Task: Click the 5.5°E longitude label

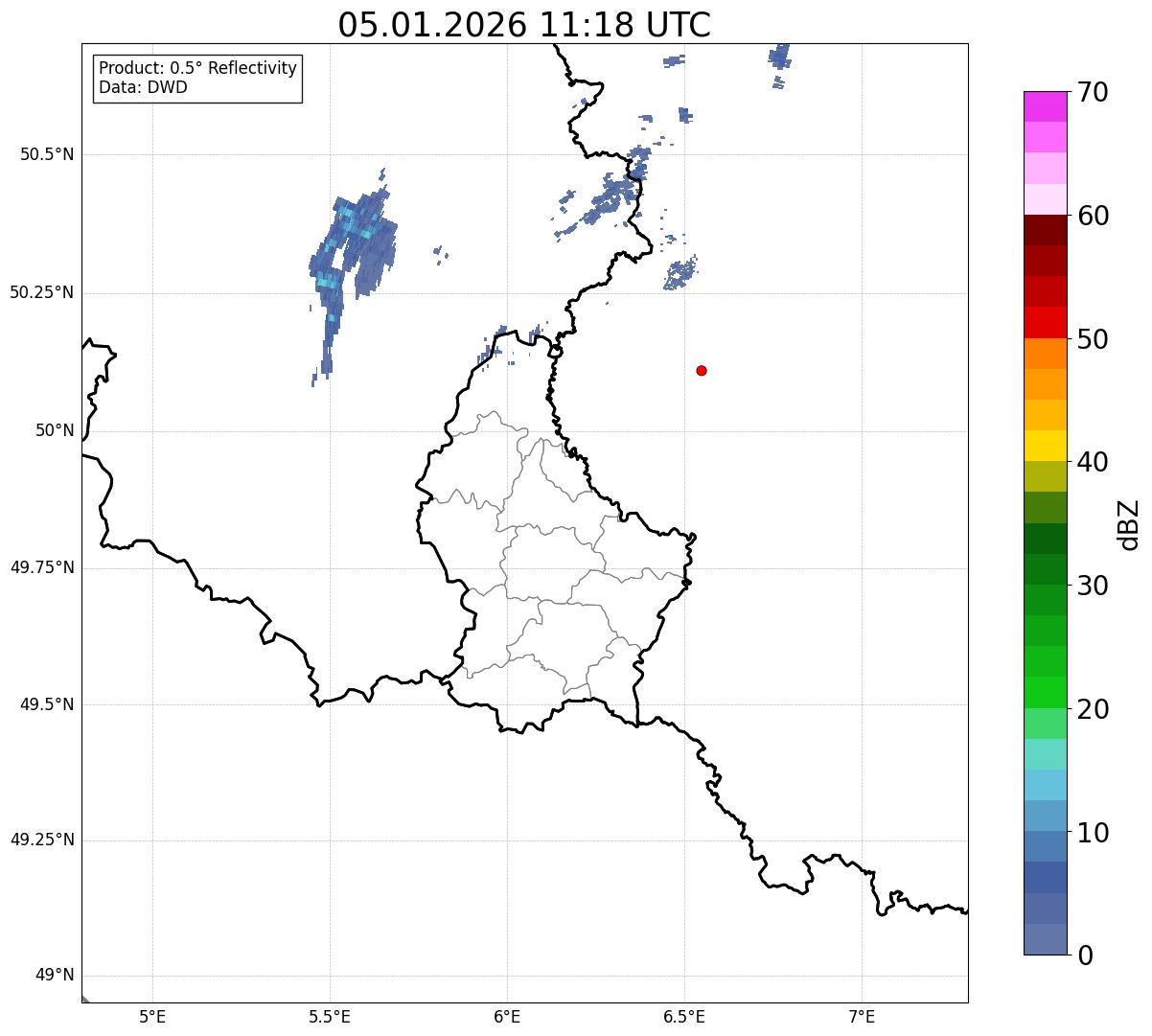Action: [x=330, y=1016]
